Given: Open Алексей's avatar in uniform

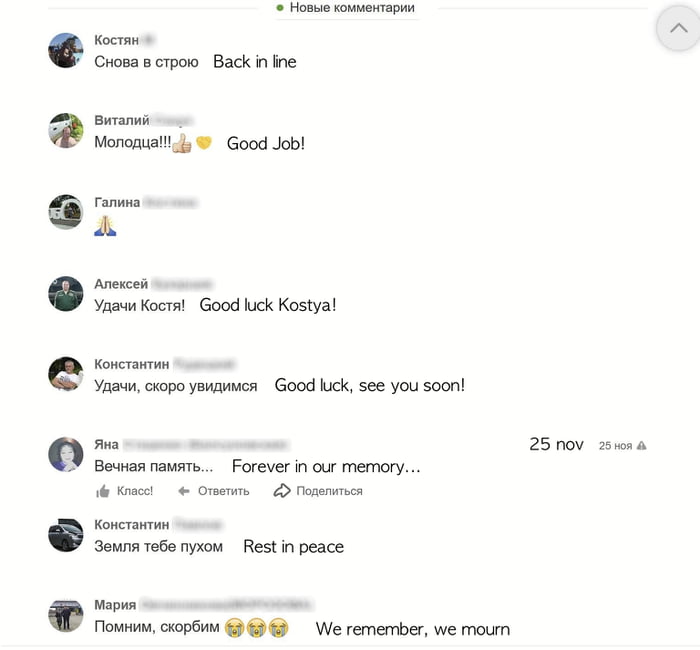Looking at the screenshot, I should coord(66,293).
